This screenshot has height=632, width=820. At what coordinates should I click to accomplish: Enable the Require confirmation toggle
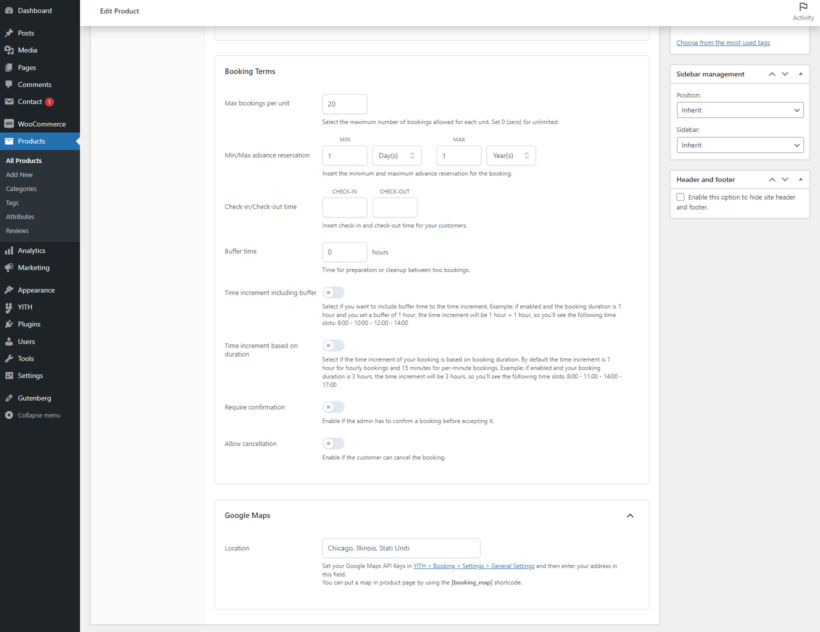point(333,407)
